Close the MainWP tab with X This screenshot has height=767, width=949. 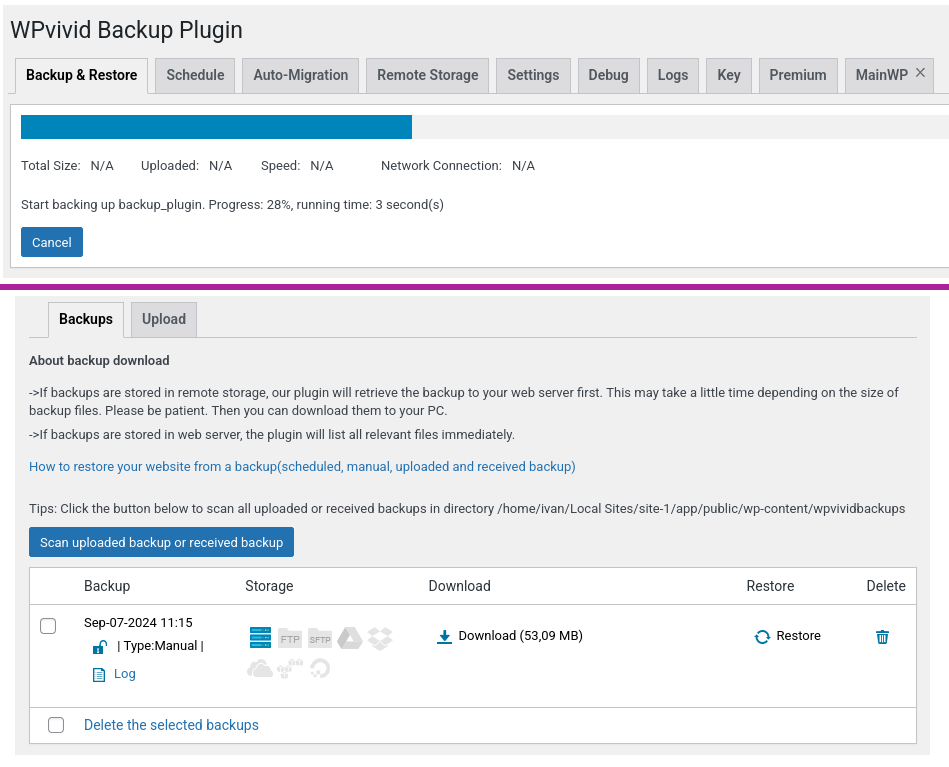coord(920,73)
